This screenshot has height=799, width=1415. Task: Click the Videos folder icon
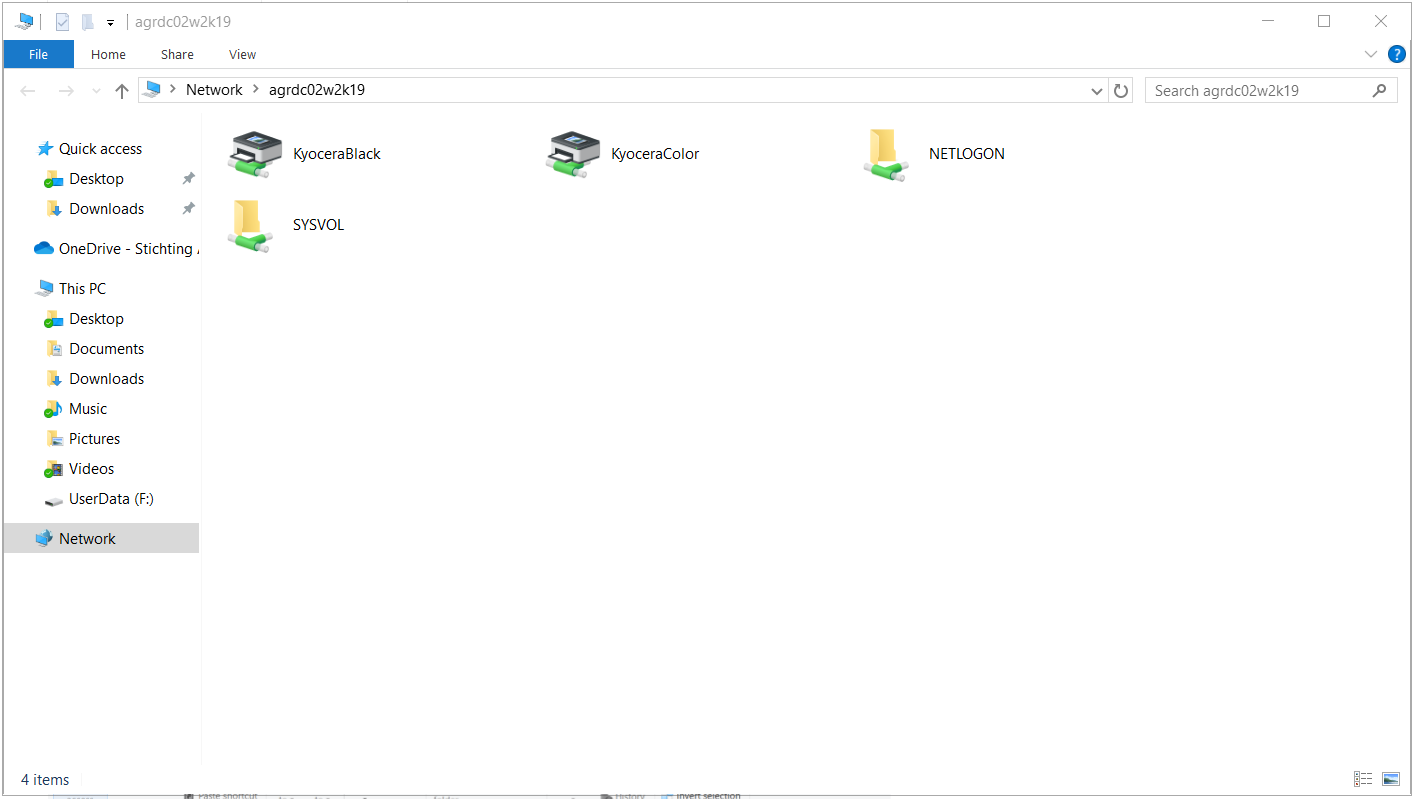54,469
